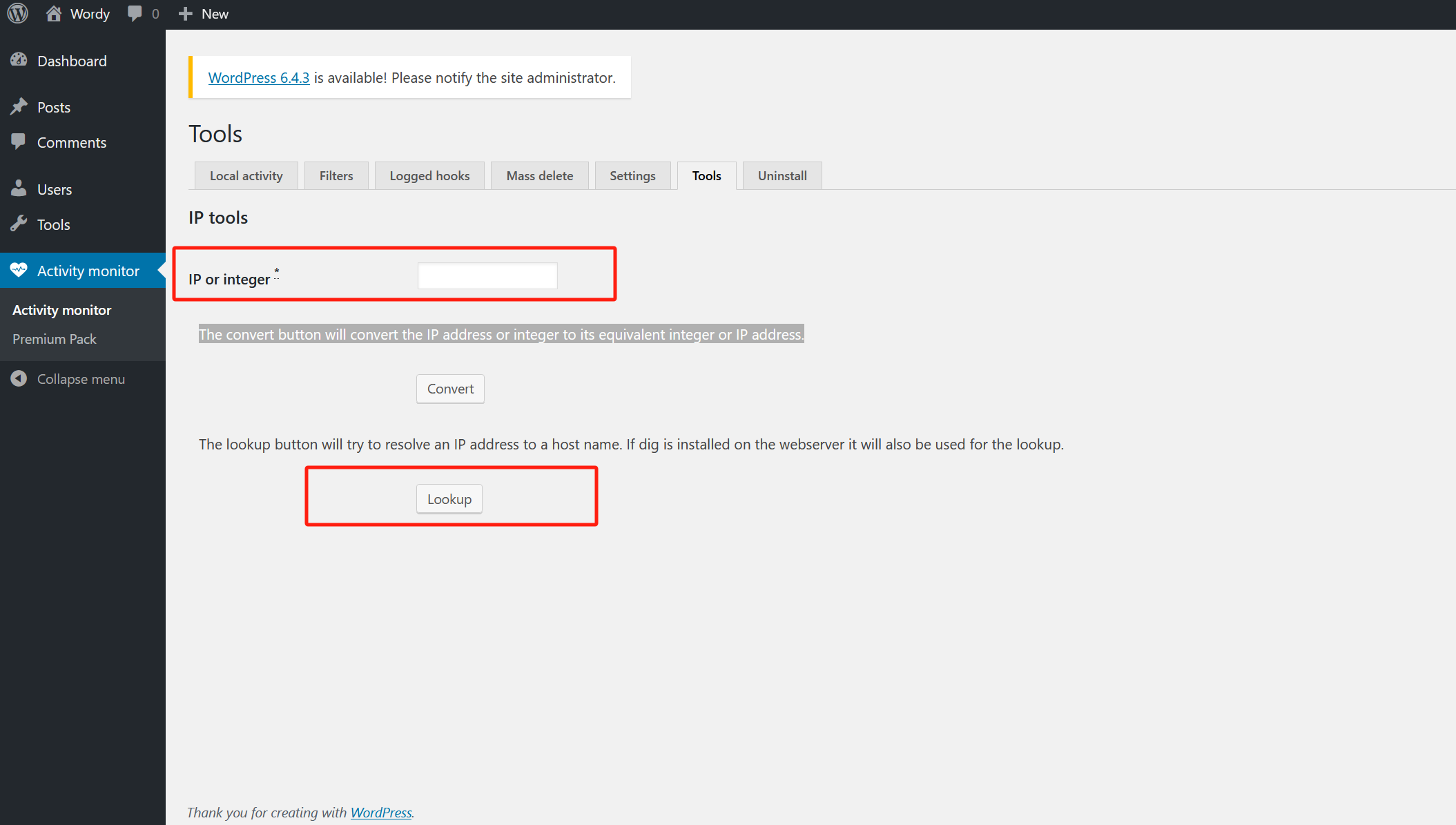Switch to the Local activity tab

[246, 176]
